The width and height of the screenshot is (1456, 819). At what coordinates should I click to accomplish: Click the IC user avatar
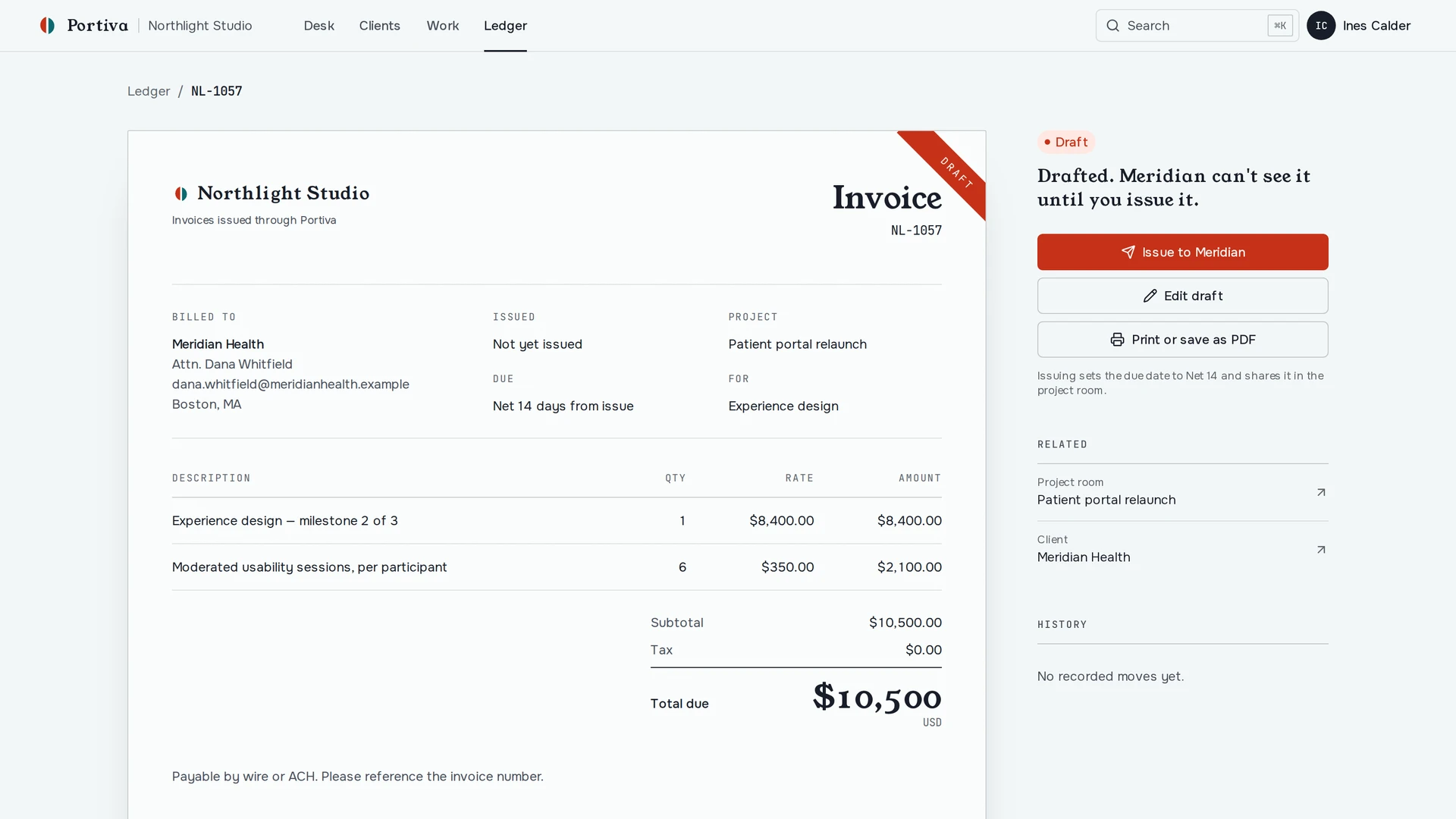(1320, 25)
